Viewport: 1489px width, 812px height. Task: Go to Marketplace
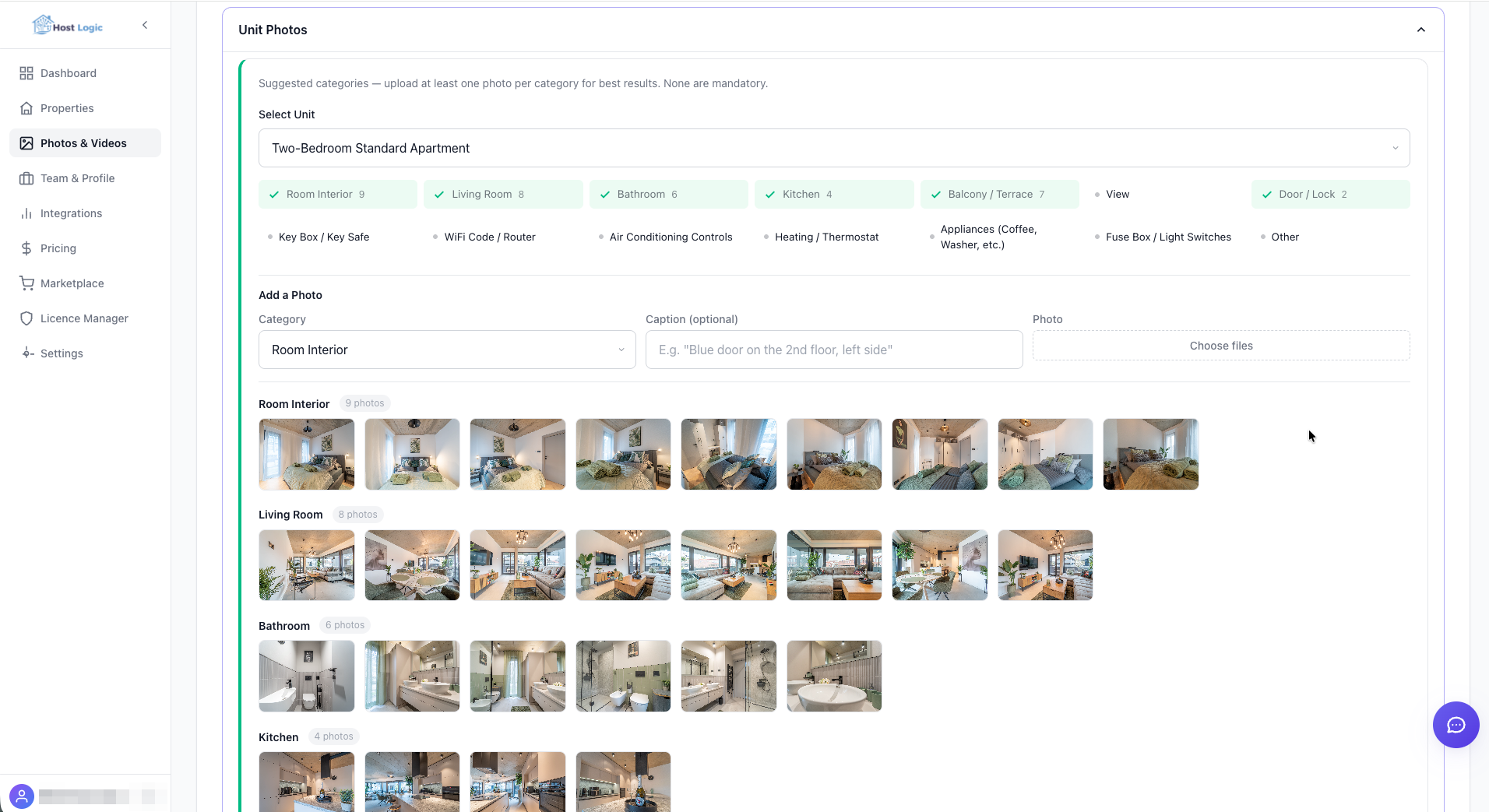85,283
